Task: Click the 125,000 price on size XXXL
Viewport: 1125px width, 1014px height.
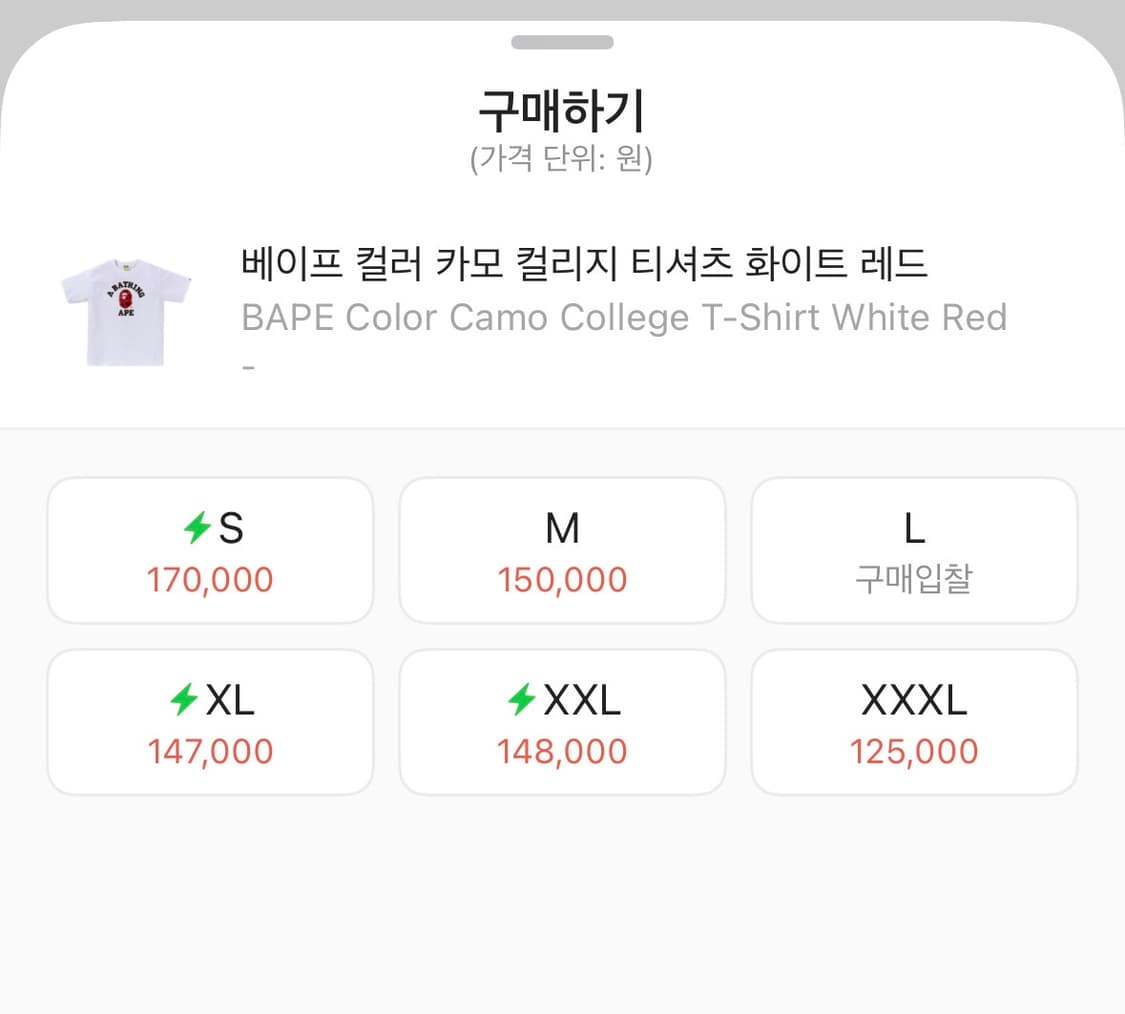Action: pos(913,751)
